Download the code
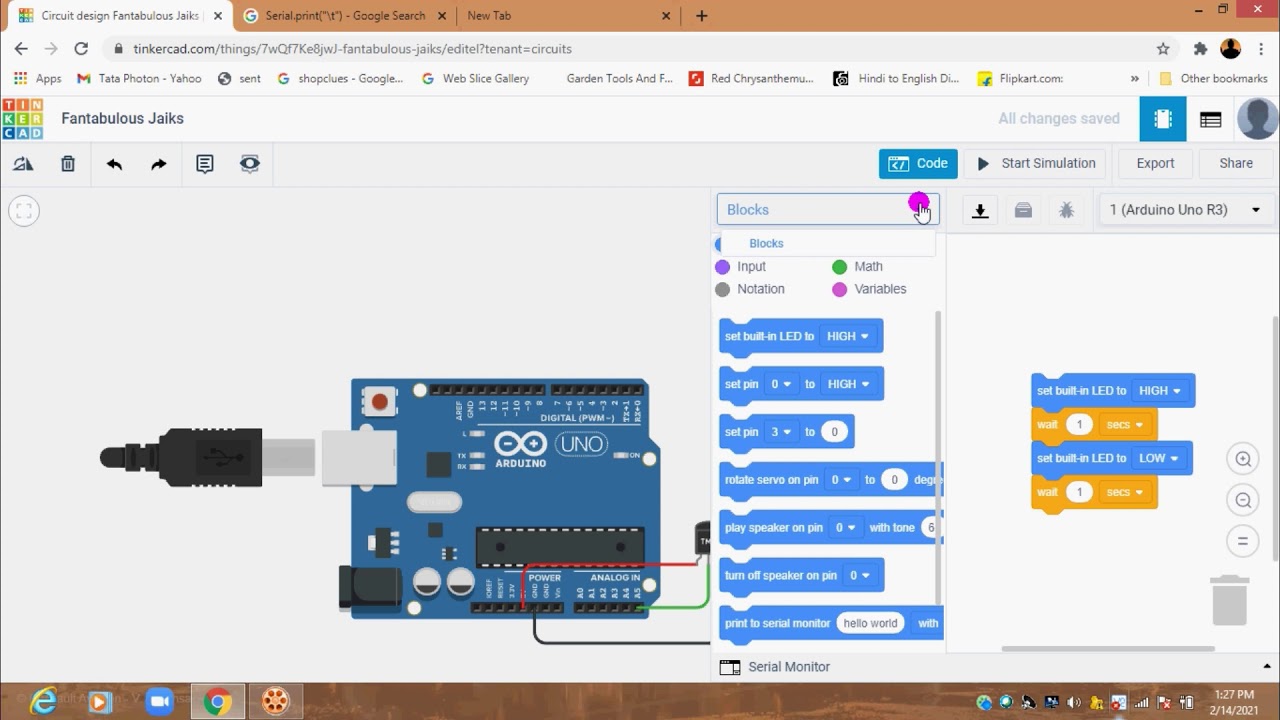The image size is (1280, 720). (981, 210)
